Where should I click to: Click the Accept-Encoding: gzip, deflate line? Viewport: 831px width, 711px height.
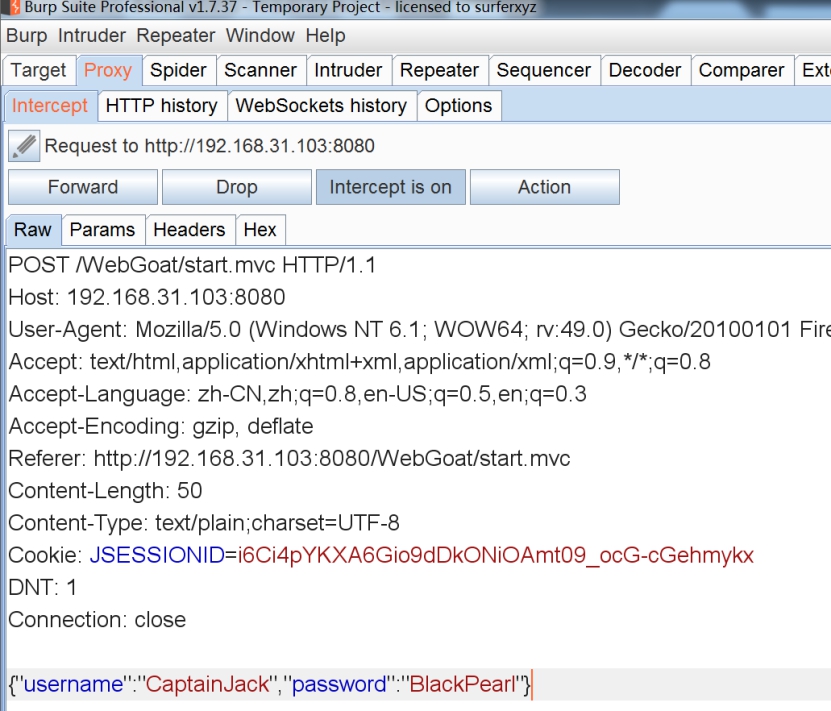pos(161,426)
